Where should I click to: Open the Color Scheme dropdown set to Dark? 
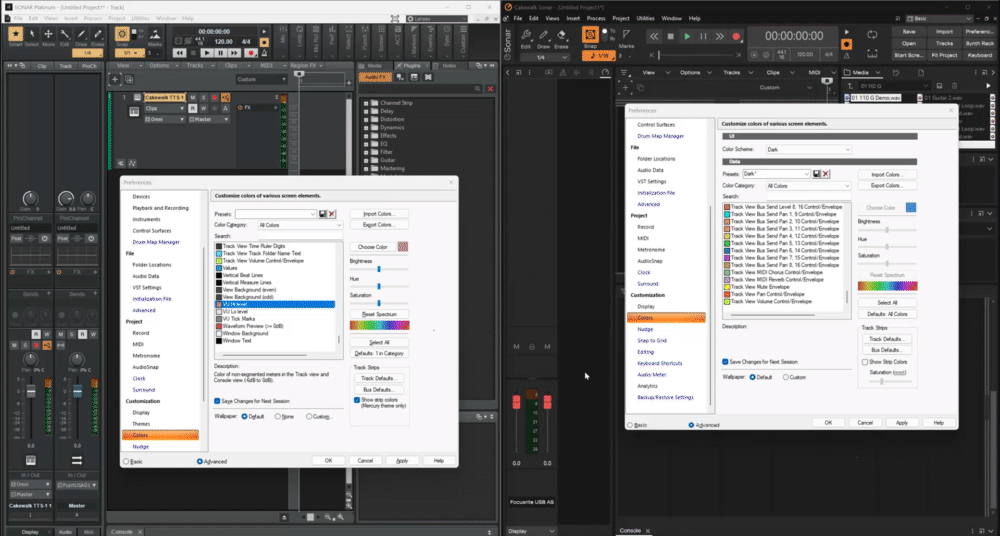pos(807,149)
